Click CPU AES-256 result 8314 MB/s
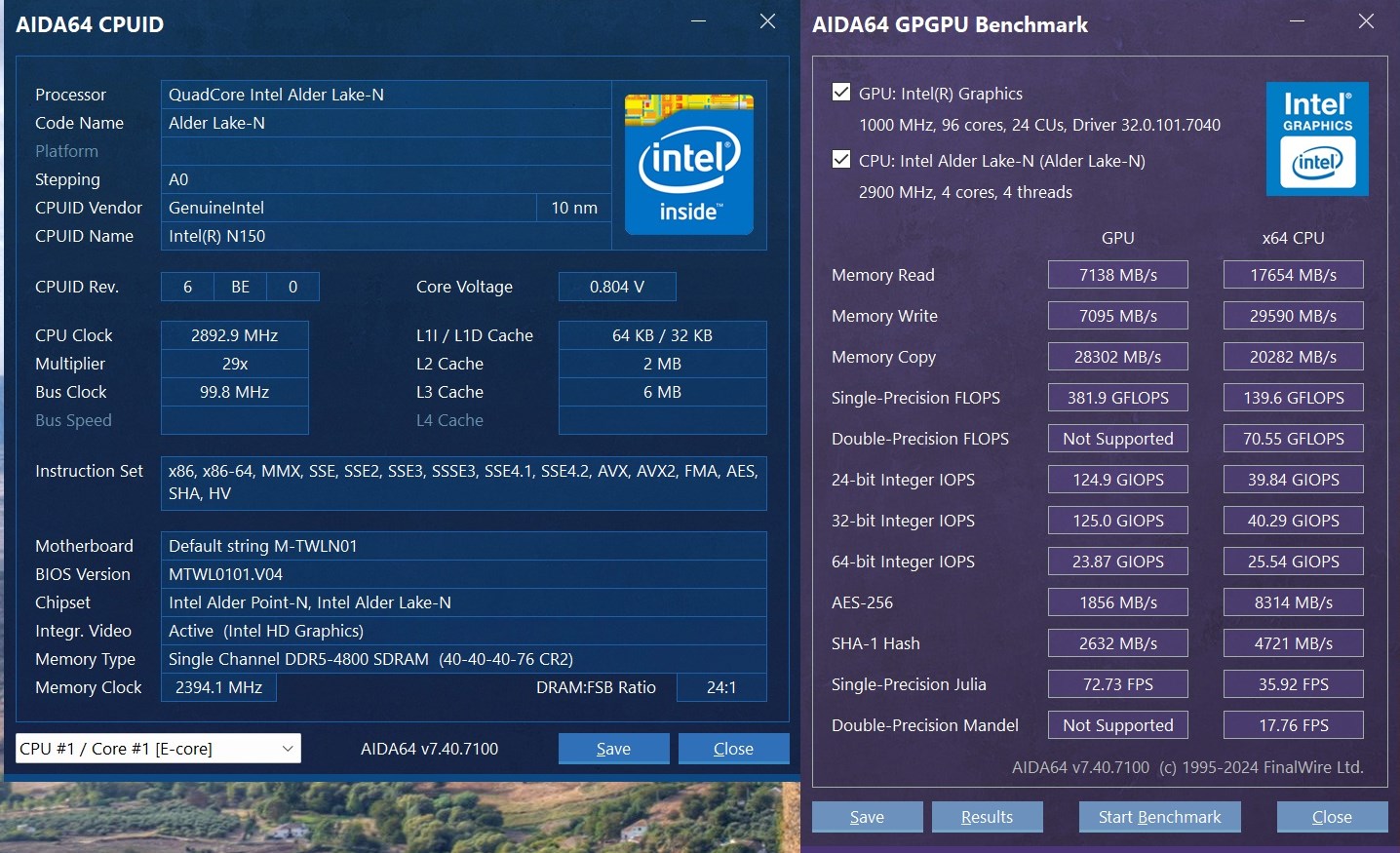Viewport: 1400px width, 853px height. 1294,602
